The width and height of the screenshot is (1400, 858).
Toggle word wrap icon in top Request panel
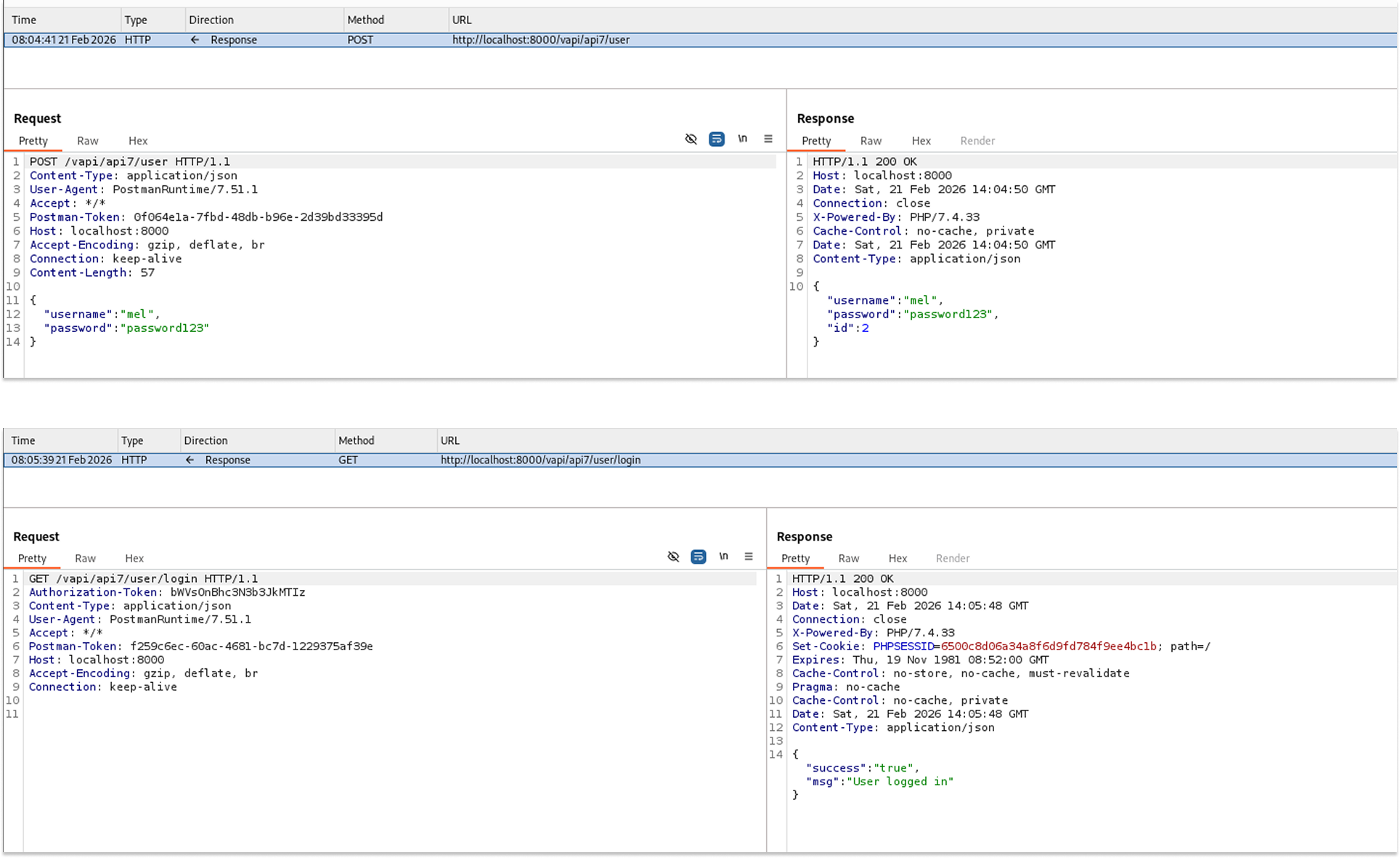pyautogui.click(x=716, y=139)
